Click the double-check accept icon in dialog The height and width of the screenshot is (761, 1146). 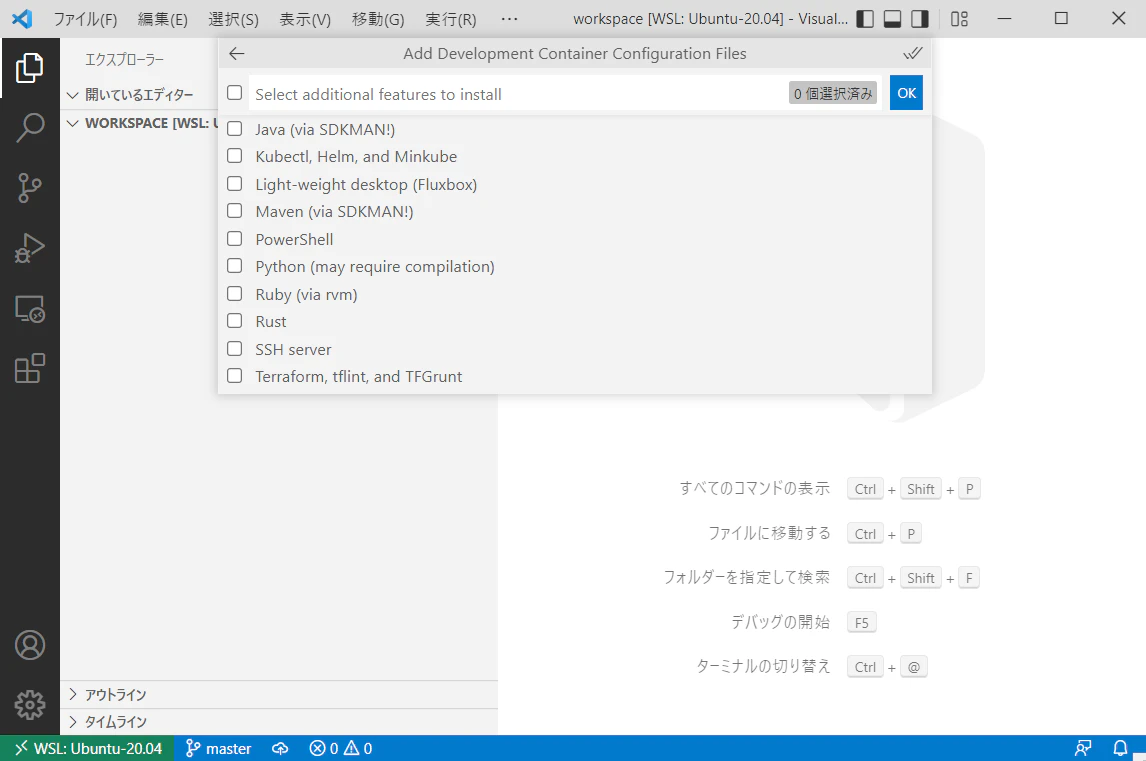pos(912,53)
